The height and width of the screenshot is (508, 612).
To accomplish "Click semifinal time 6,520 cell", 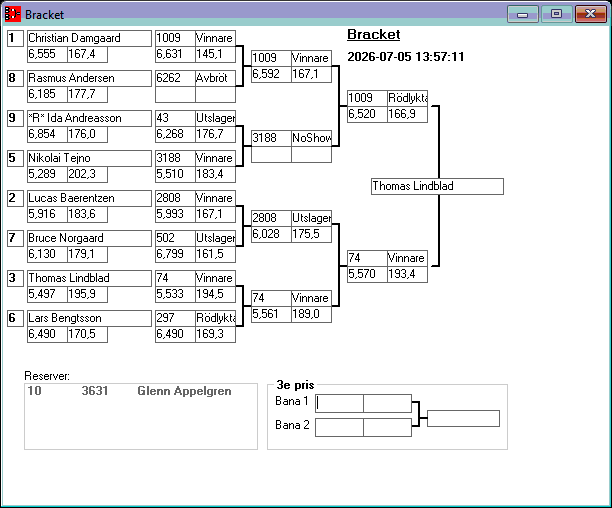I will (367, 114).
